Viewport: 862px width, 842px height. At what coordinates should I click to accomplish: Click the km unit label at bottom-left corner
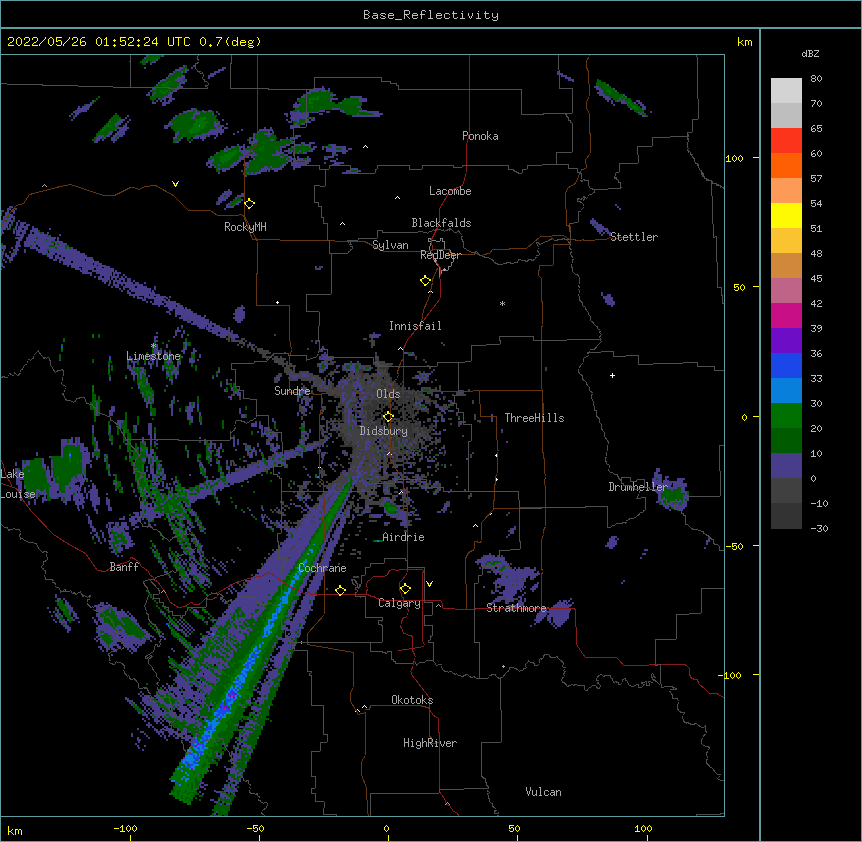coord(15,830)
